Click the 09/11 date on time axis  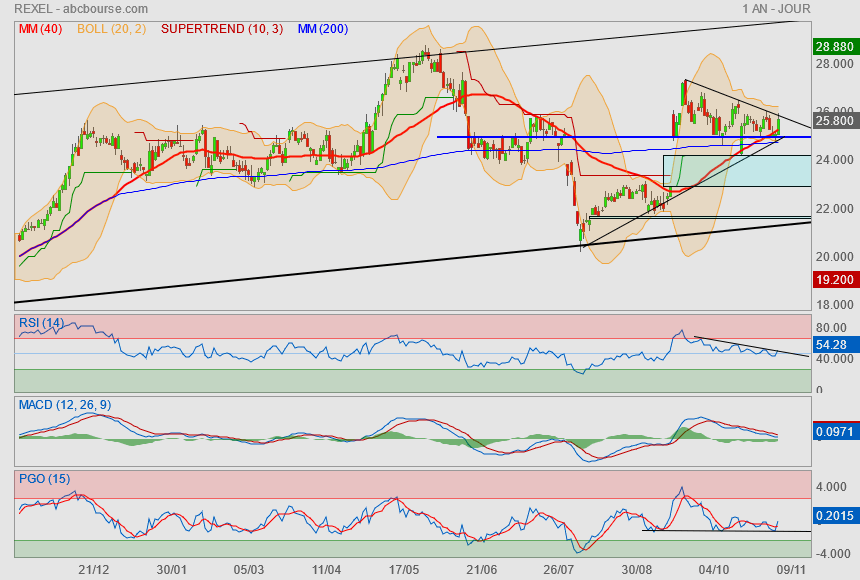(792, 568)
